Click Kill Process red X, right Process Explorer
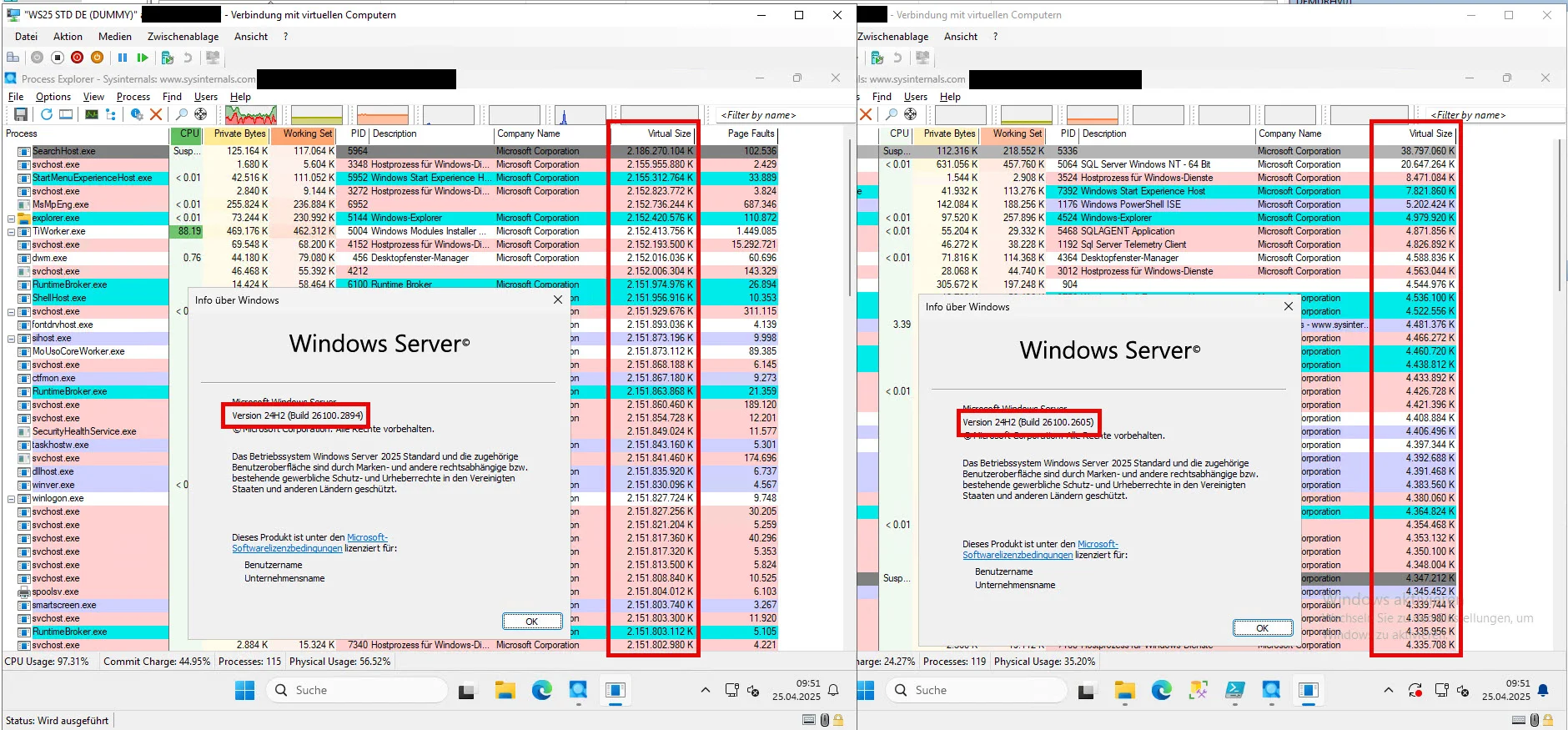The height and width of the screenshot is (730, 1568). click(x=866, y=114)
